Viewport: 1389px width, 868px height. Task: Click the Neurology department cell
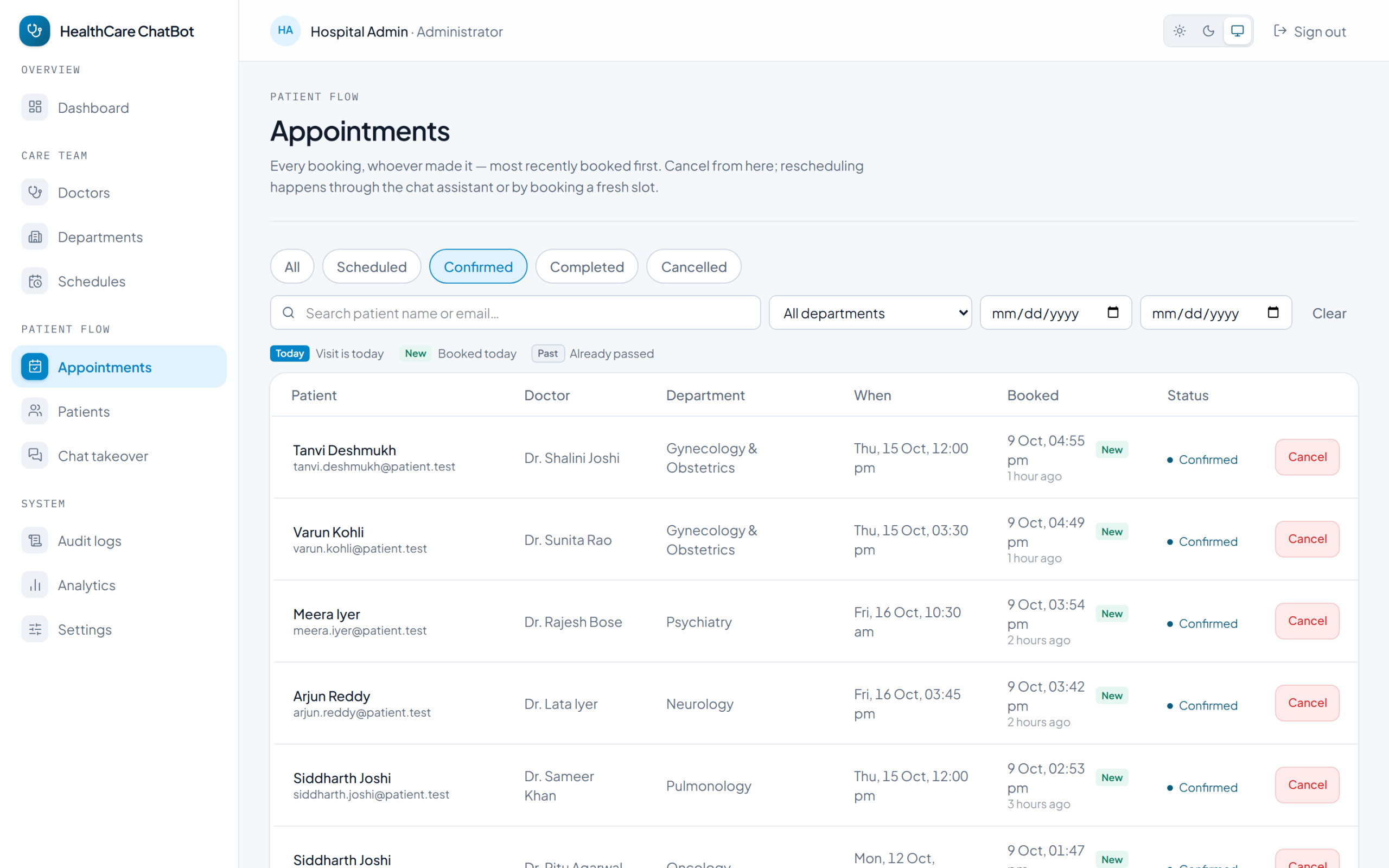click(700, 704)
